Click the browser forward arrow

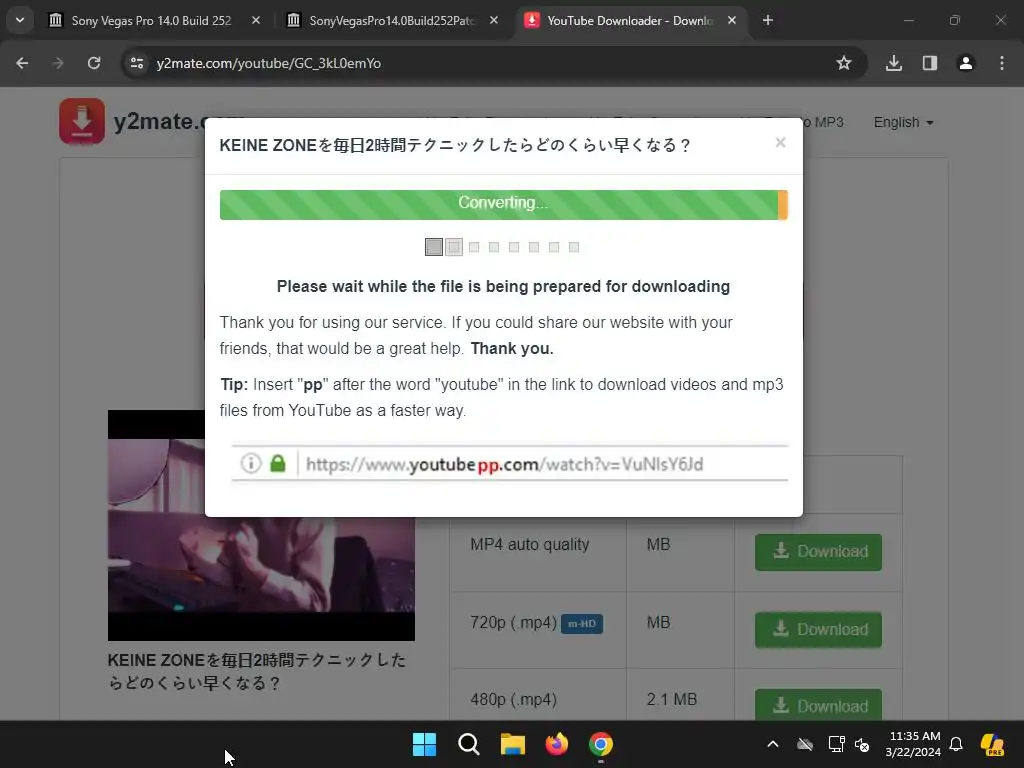(x=58, y=63)
